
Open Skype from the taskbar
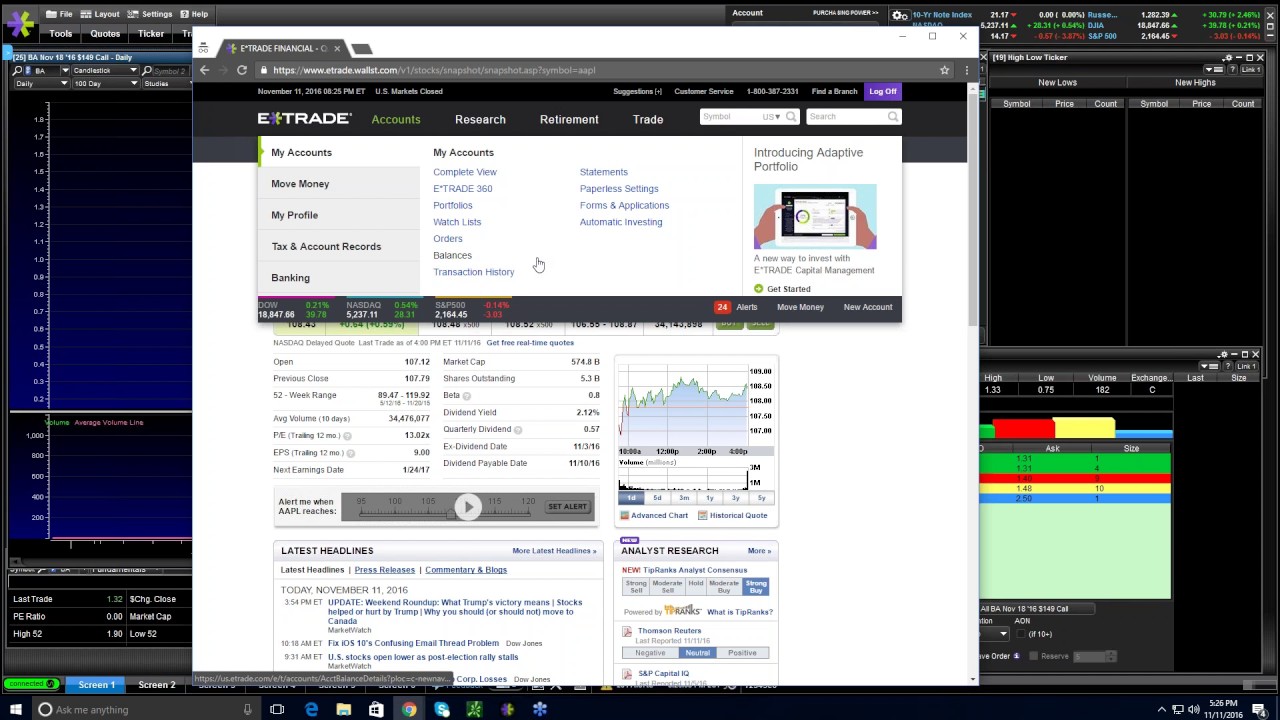click(x=442, y=709)
